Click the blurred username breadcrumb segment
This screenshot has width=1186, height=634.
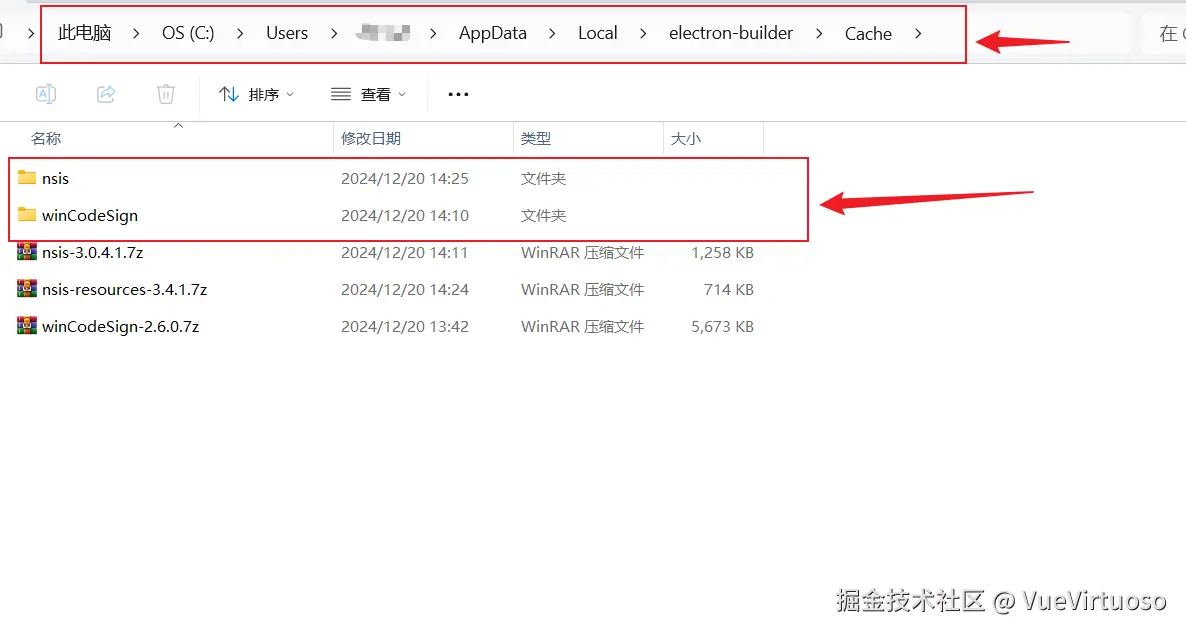pyautogui.click(x=383, y=33)
